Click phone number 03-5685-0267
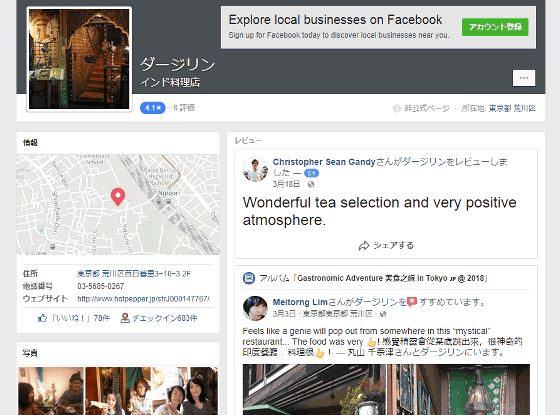Image resolution: width=560 pixels, height=415 pixels. pyautogui.click(x=101, y=286)
